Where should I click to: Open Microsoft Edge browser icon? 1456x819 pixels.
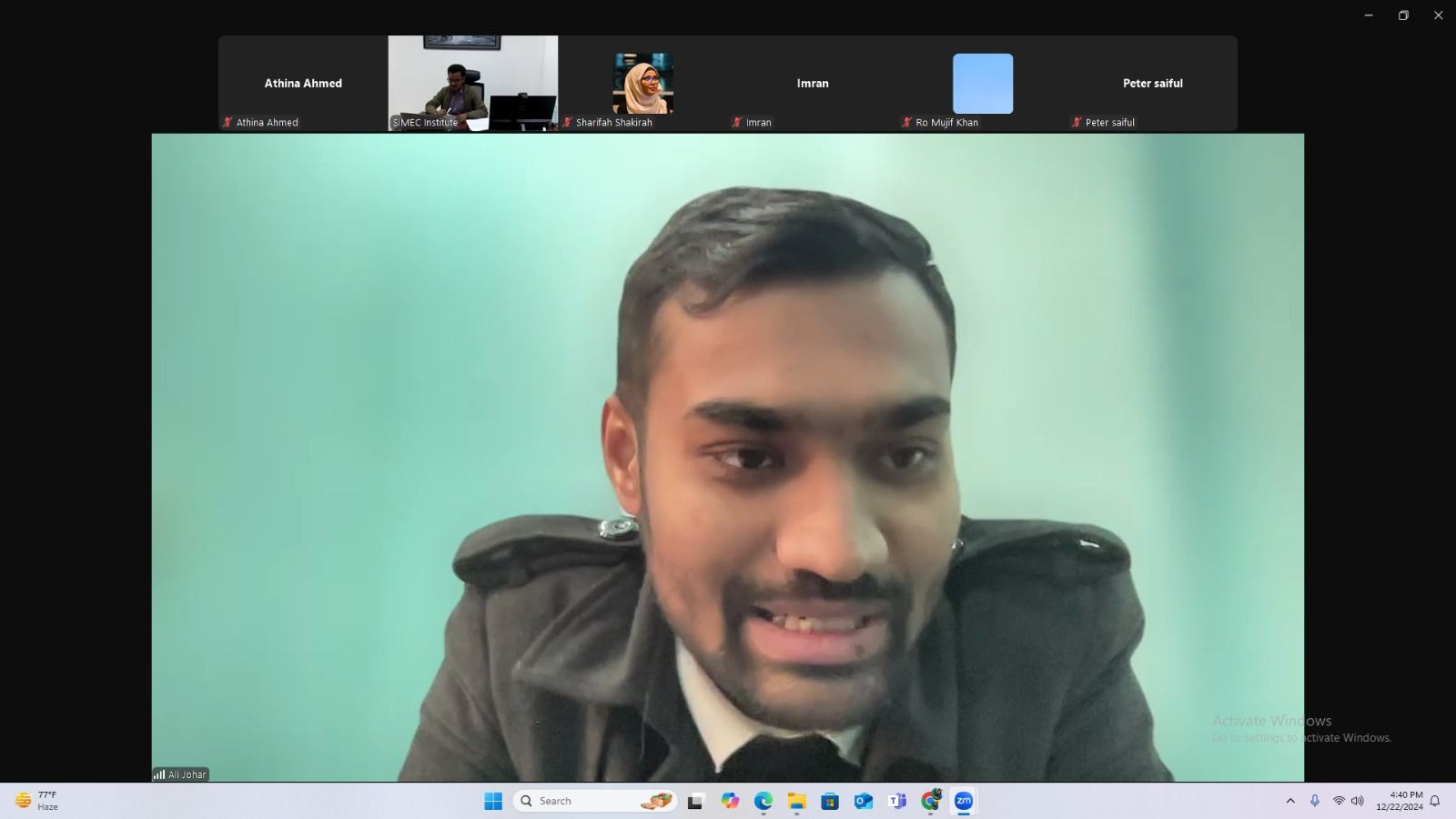(763, 801)
